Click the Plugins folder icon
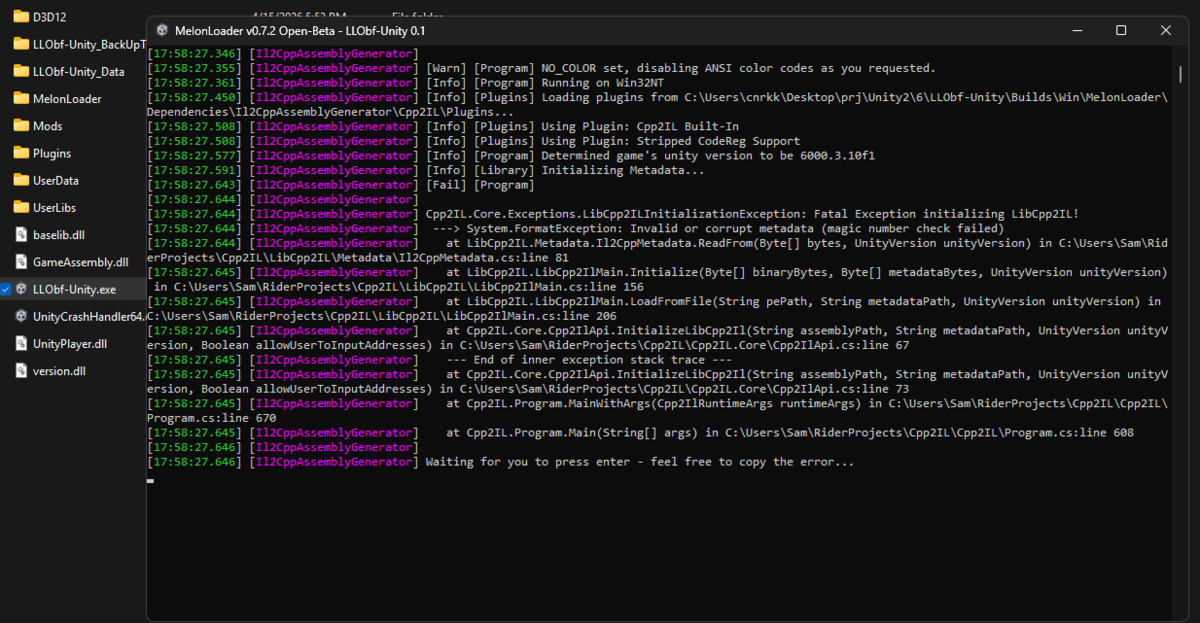 click(x=21, y=153)
